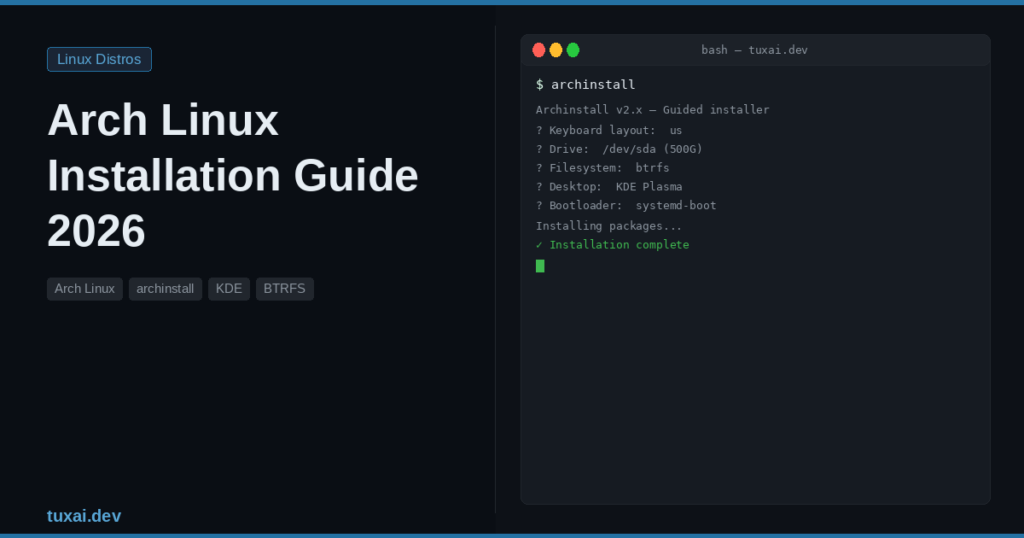Click the red close dot in terminal
1024x538 pixels.
pos(539,50)
